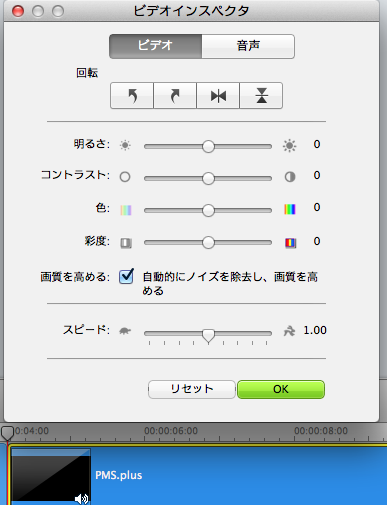Confirm with the green OK button
The width and height of the screenshot is (387, 505).
(x=281, y=389)
